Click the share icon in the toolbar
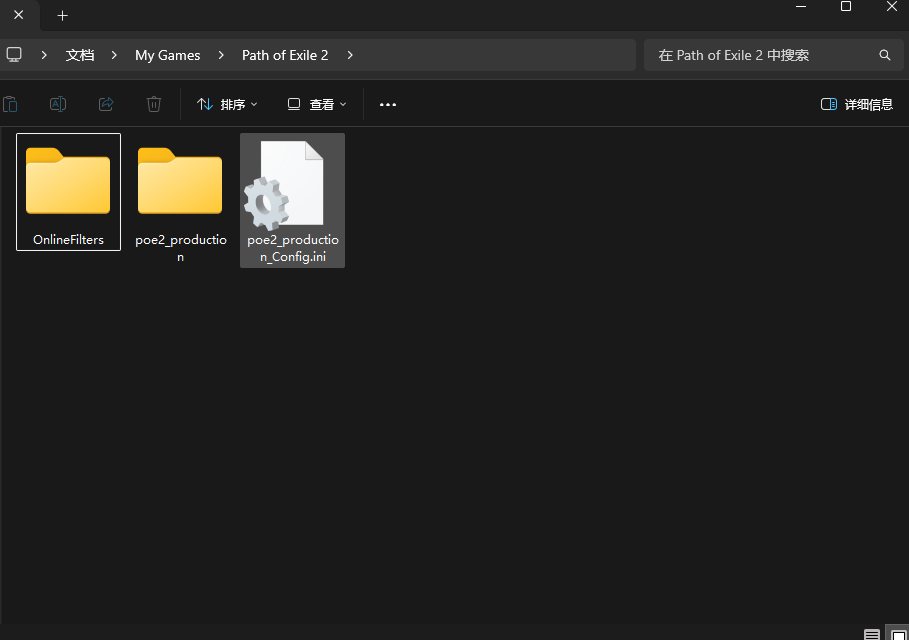Image resolution: width=909 pixels, height=640 pixels. pyautogui.click(x=106, y=104)
